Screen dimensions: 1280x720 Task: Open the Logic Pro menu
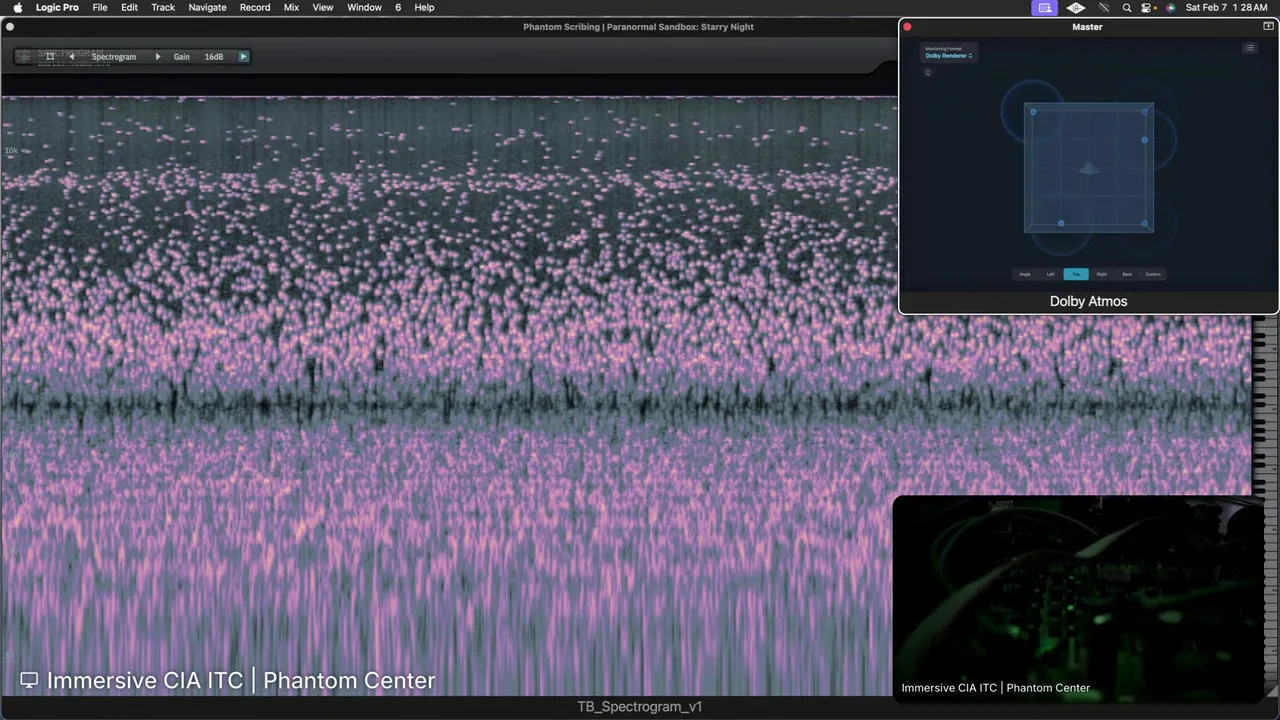click(x=57, y=7)
